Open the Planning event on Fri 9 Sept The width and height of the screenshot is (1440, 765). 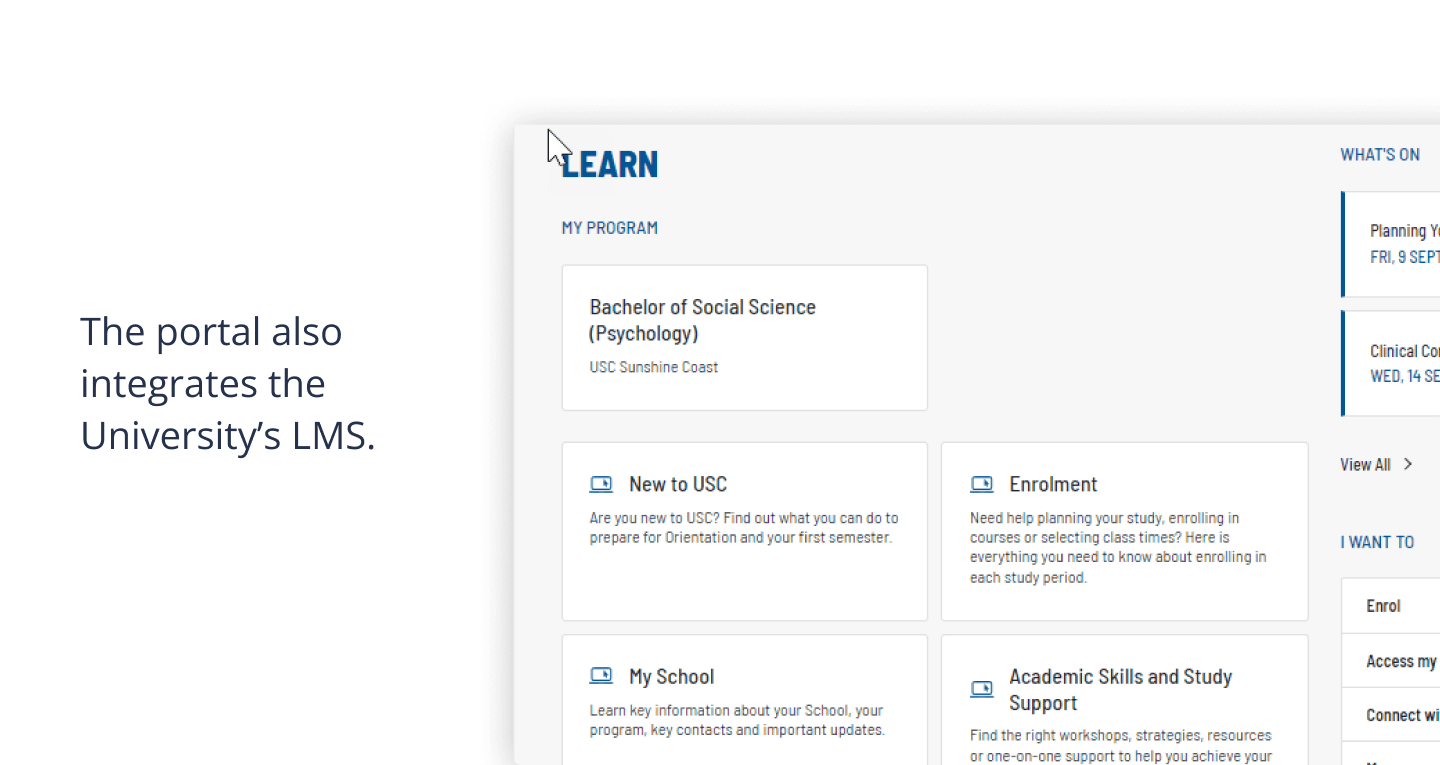[x=1391, y=244]
